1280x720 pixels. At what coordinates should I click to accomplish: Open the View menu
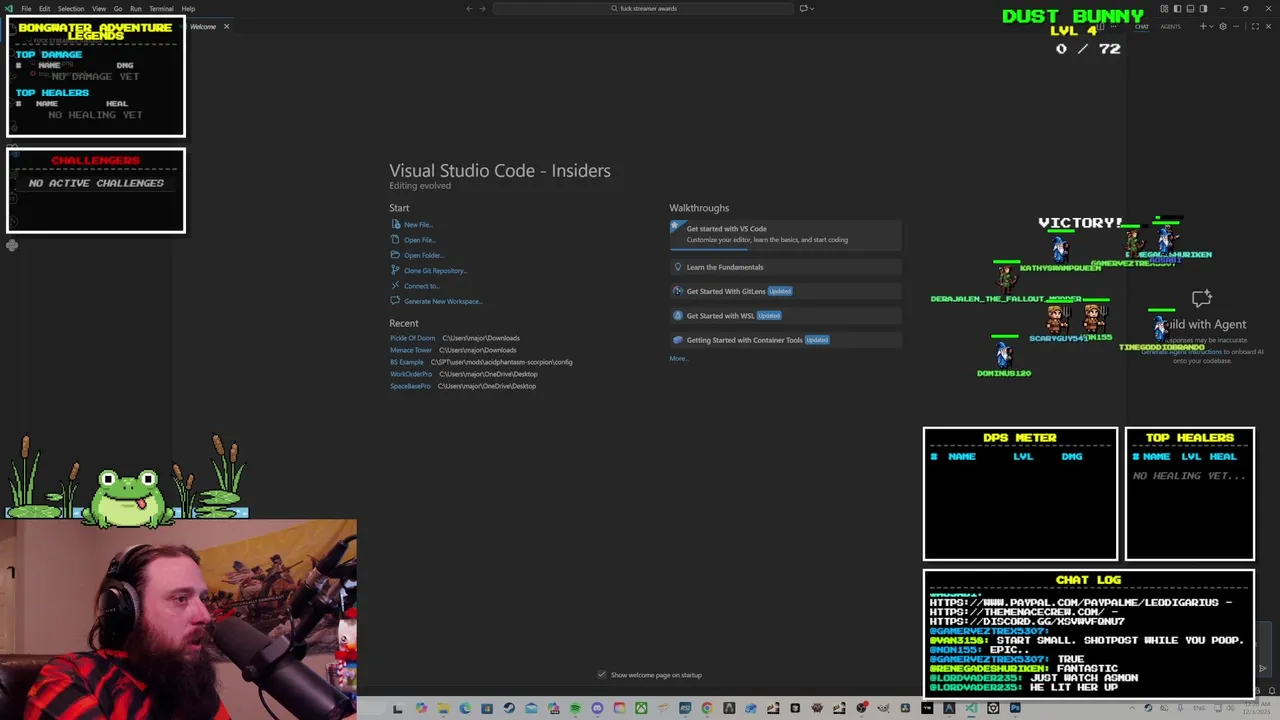[x=99, y=8]
